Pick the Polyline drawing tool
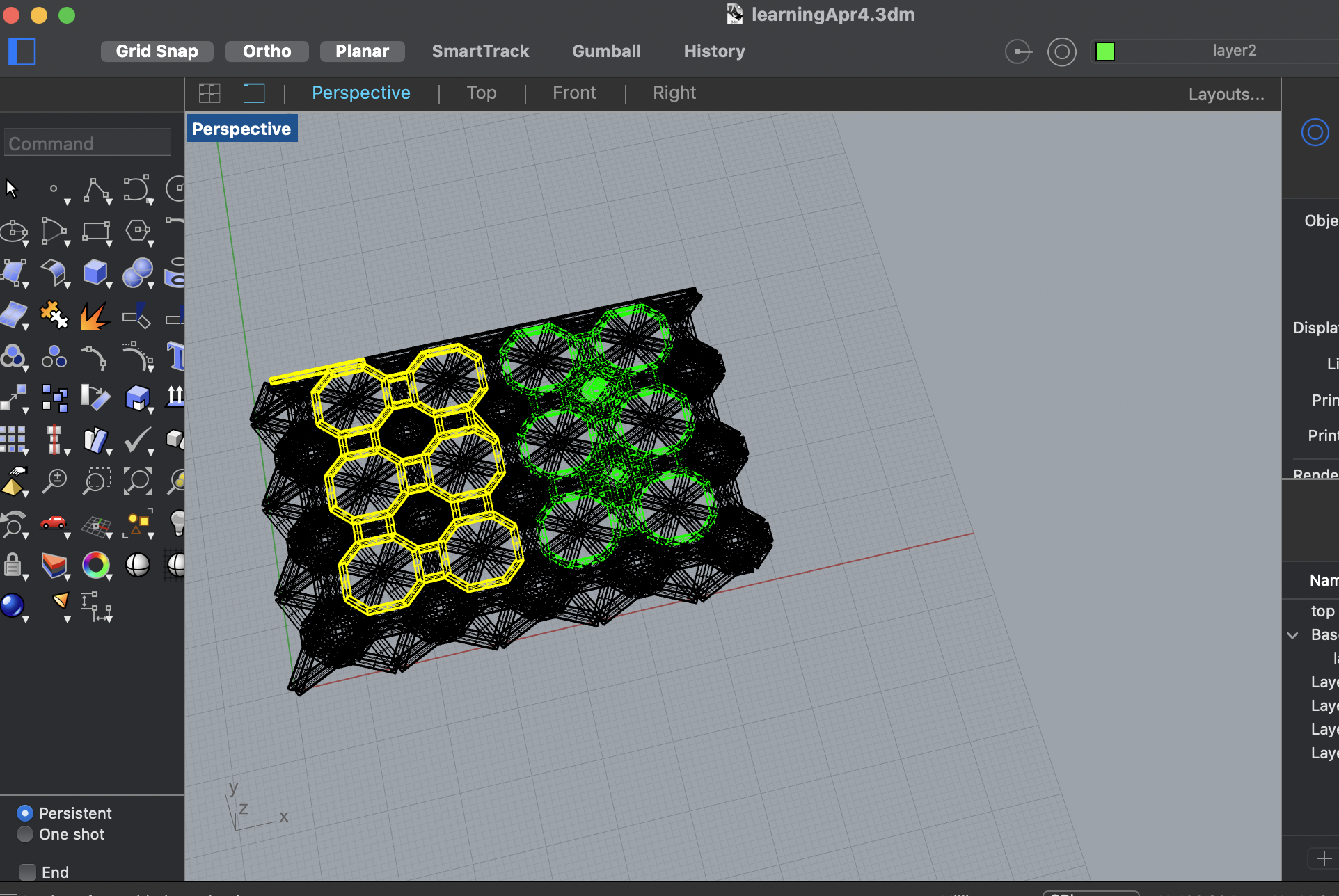Viewport: 1339px width, 896px height. pyautogui.click(x=96, y=189)
